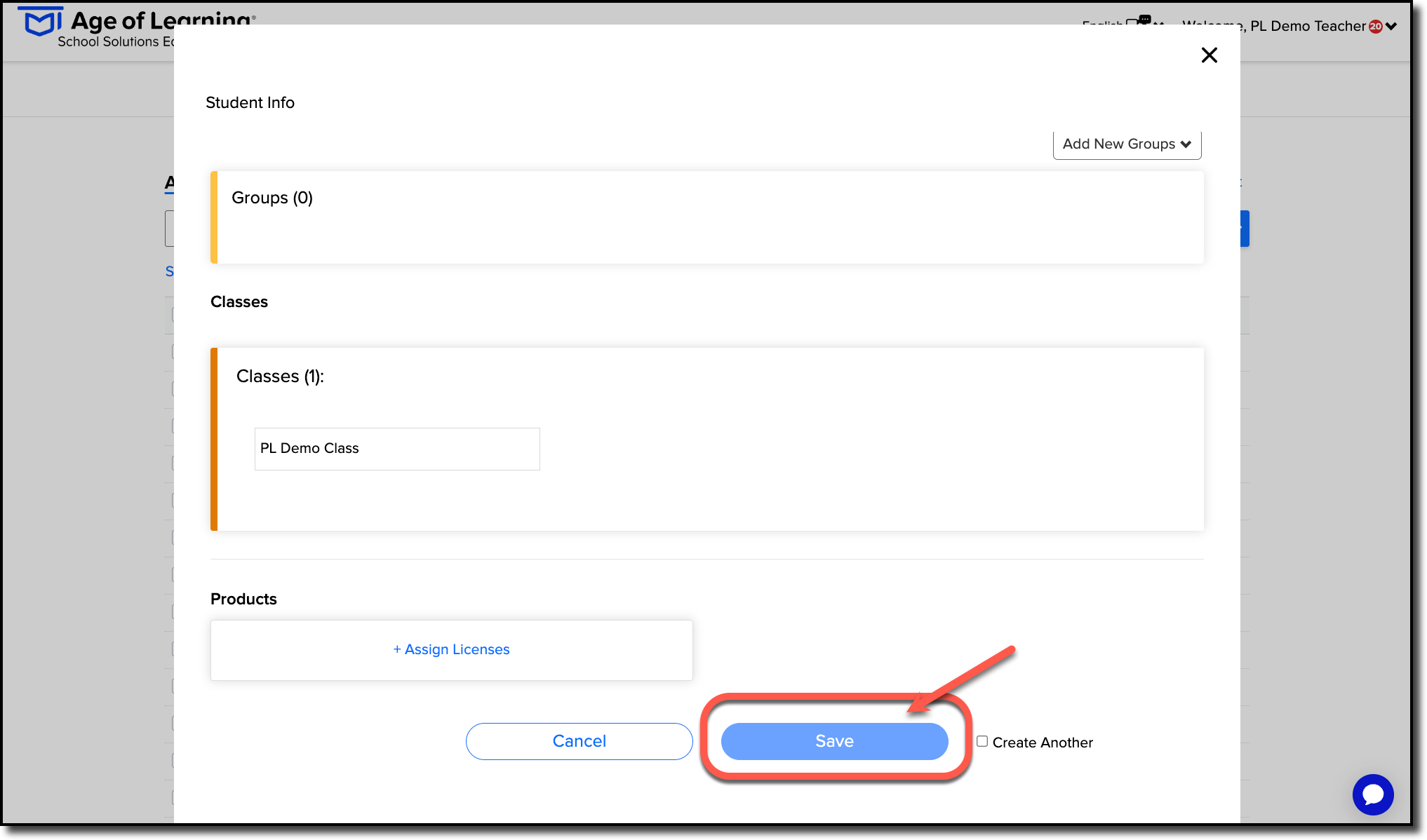Click the Student Info title text

point(250,103)
